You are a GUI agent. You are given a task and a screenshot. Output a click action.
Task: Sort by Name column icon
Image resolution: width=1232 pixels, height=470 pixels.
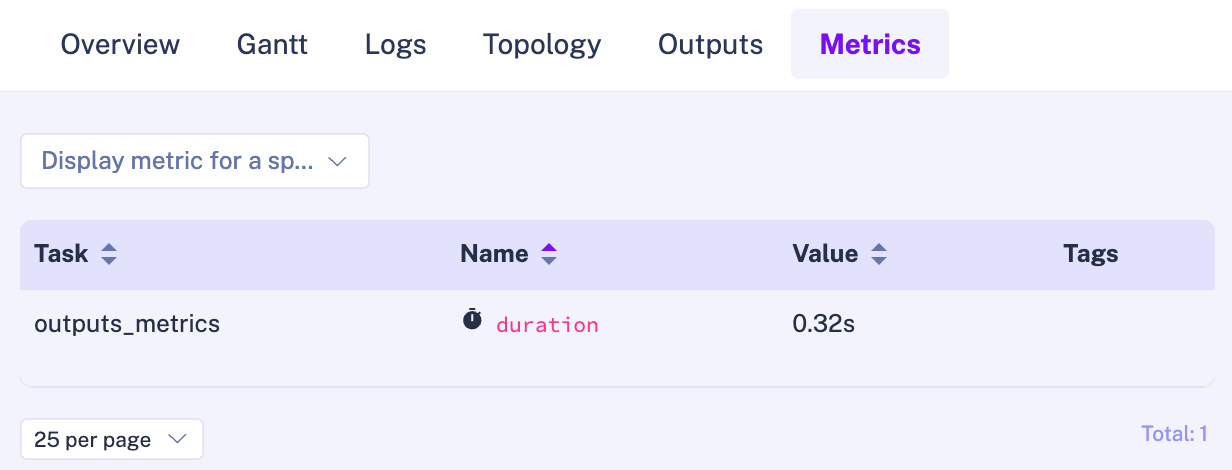[548, 255]
